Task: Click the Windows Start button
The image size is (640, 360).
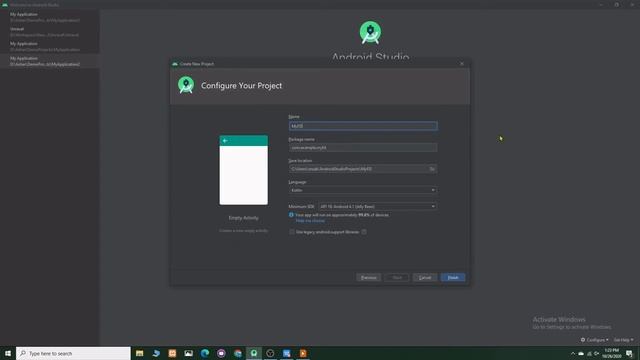Action: [8, 353]
